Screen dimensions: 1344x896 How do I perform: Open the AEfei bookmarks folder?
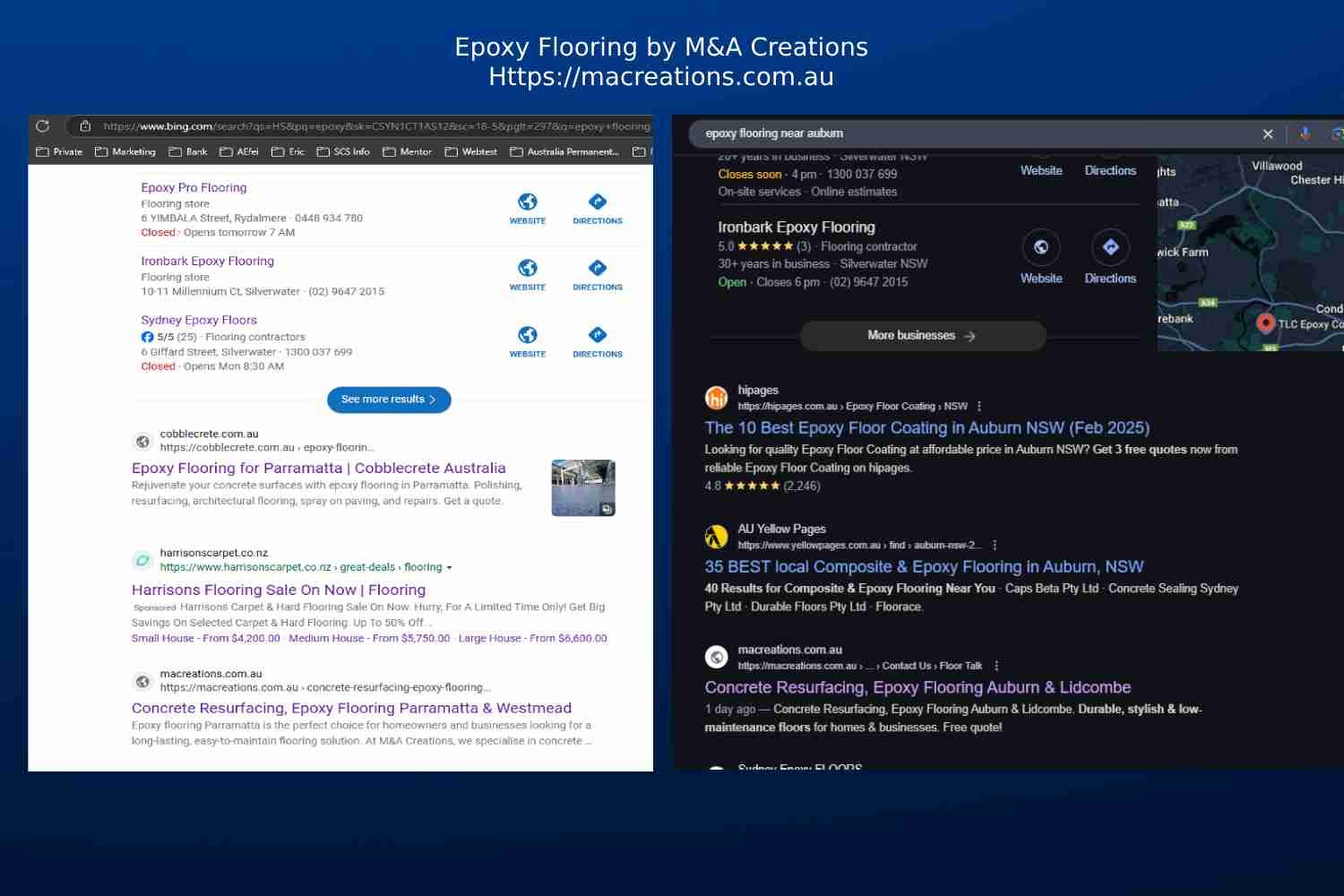point(239,152)
